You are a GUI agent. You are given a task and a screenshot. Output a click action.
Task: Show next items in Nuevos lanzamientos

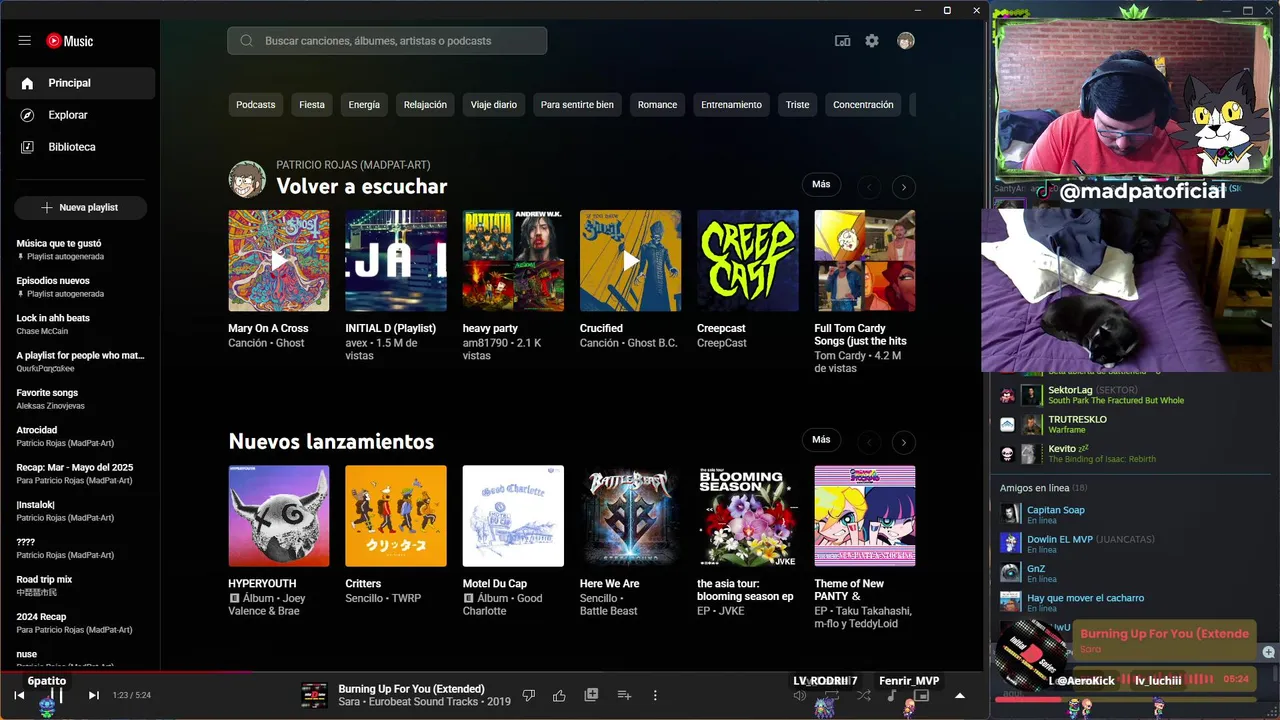click(904, 442)
